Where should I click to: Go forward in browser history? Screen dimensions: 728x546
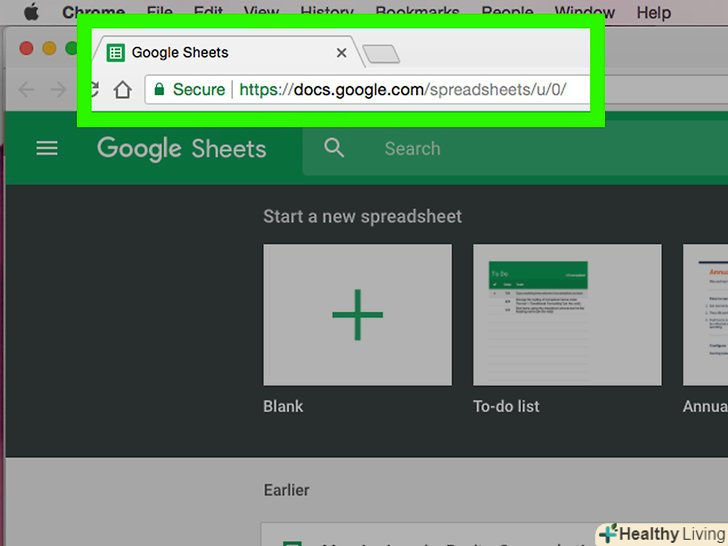pyautogui.click(x=58, y=89)
